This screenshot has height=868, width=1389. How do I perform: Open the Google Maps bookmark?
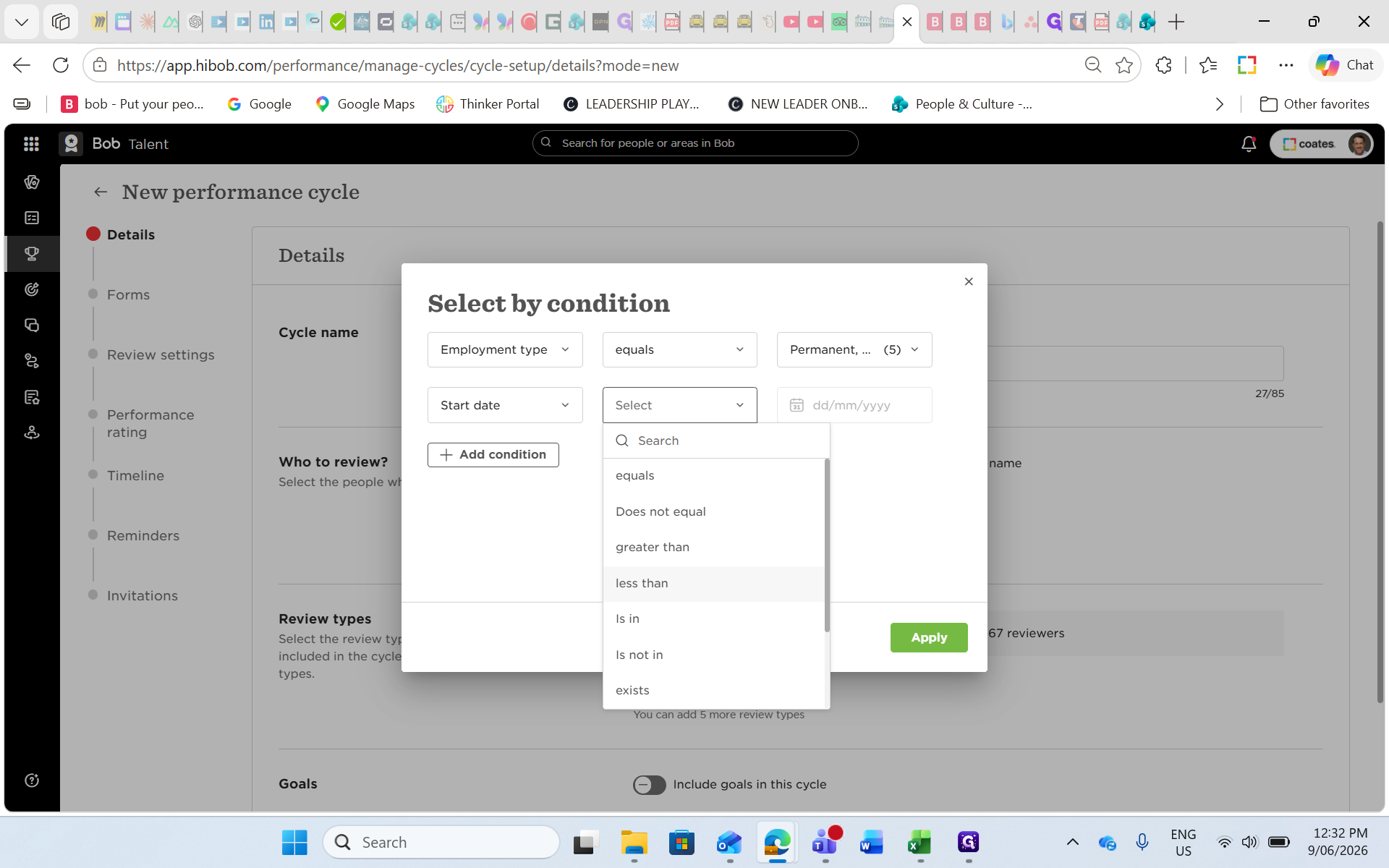click(x=365, y=104)
